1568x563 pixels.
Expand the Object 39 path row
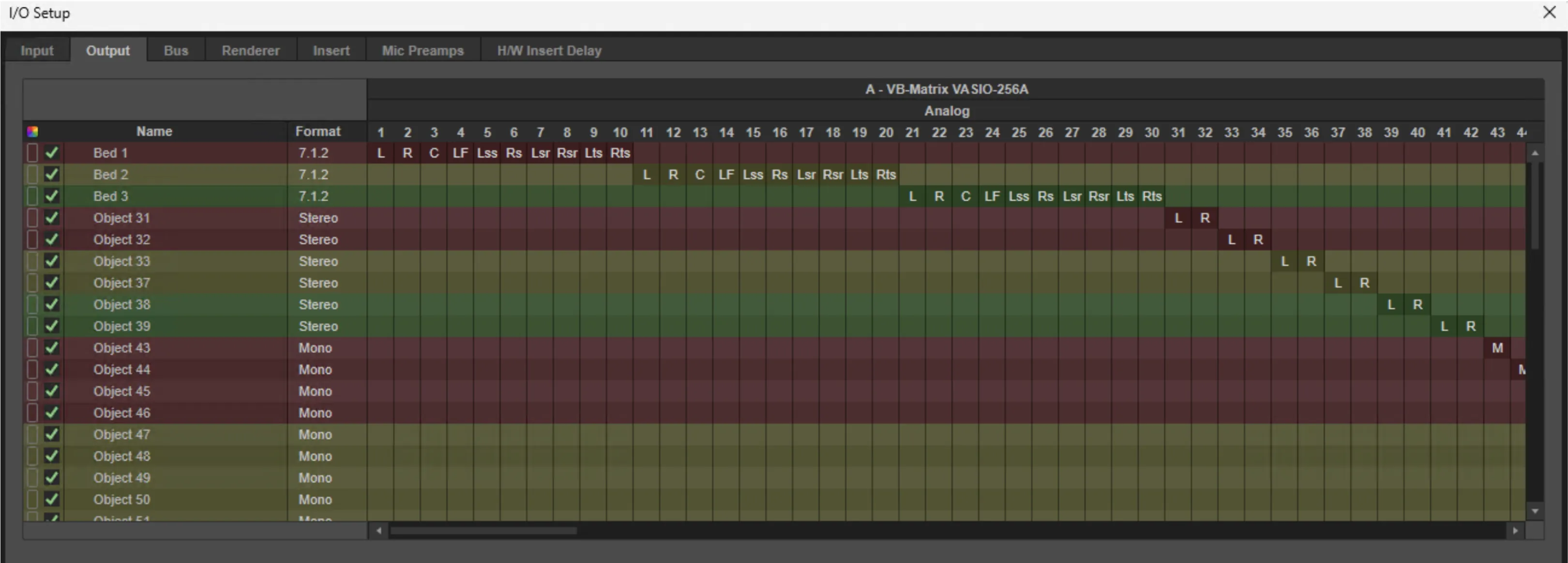33,326
